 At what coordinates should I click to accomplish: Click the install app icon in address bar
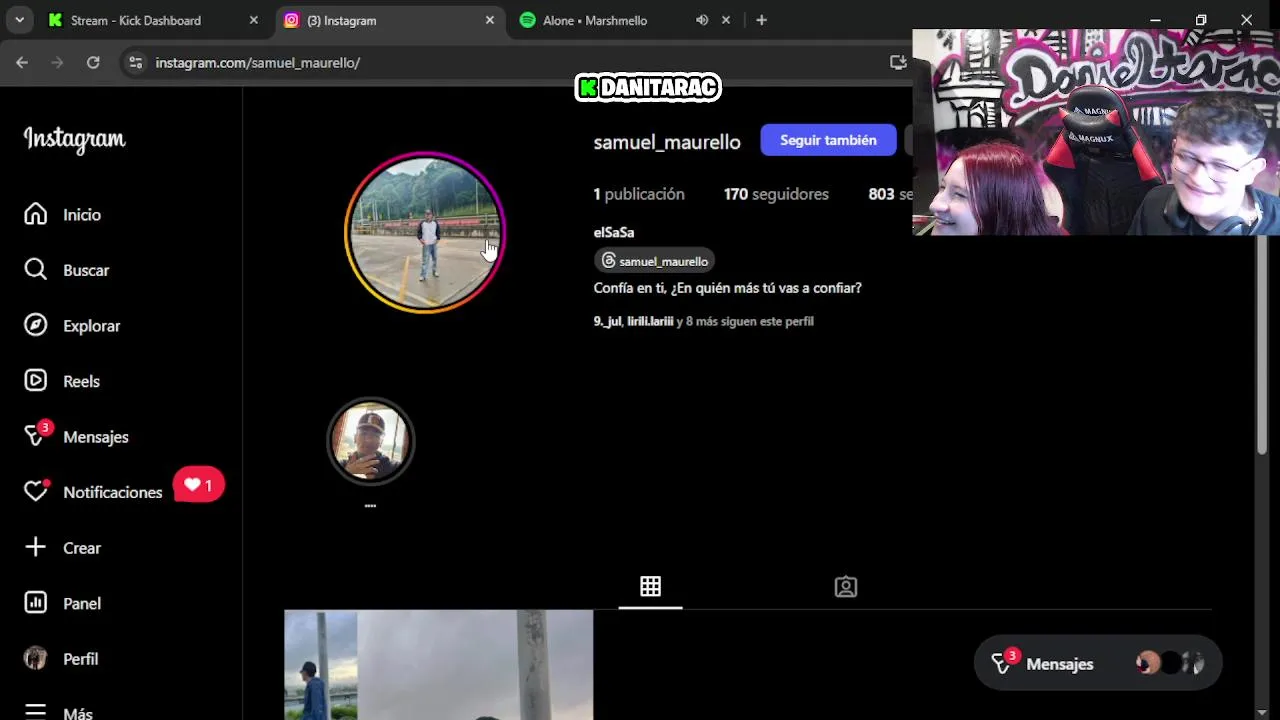pos(898,62)
